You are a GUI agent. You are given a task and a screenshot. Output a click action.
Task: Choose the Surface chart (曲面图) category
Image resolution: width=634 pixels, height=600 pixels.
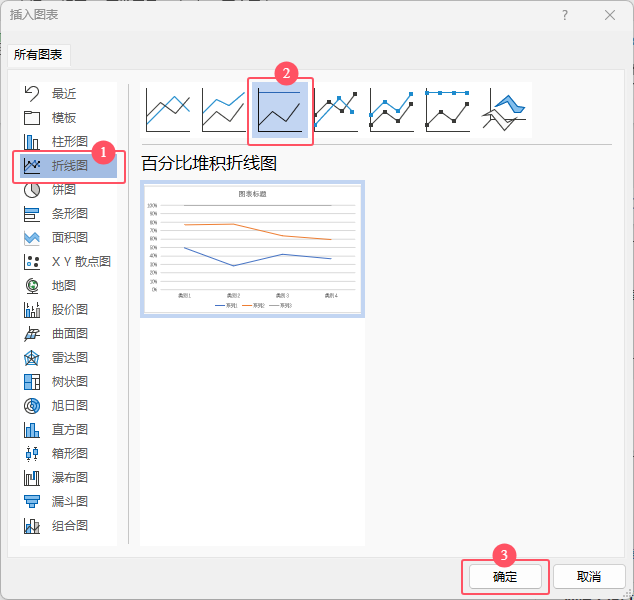click(68, 334)
